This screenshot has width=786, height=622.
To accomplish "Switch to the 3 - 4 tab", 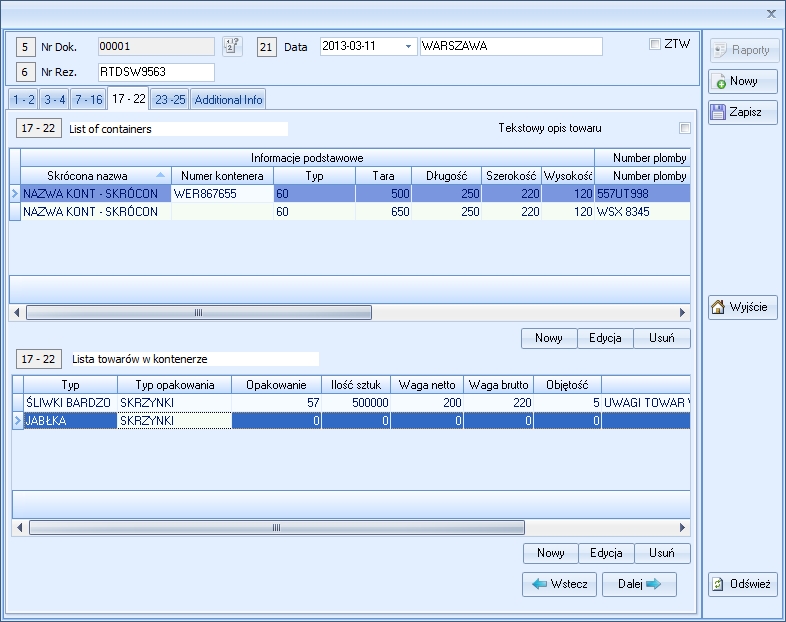I will coord(55,100).
